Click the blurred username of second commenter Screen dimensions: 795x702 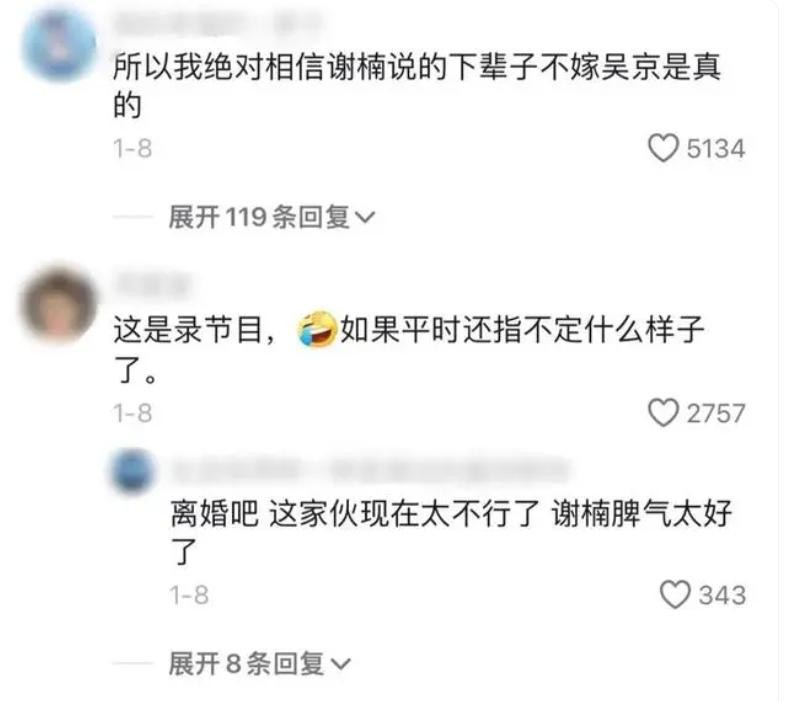152,284
